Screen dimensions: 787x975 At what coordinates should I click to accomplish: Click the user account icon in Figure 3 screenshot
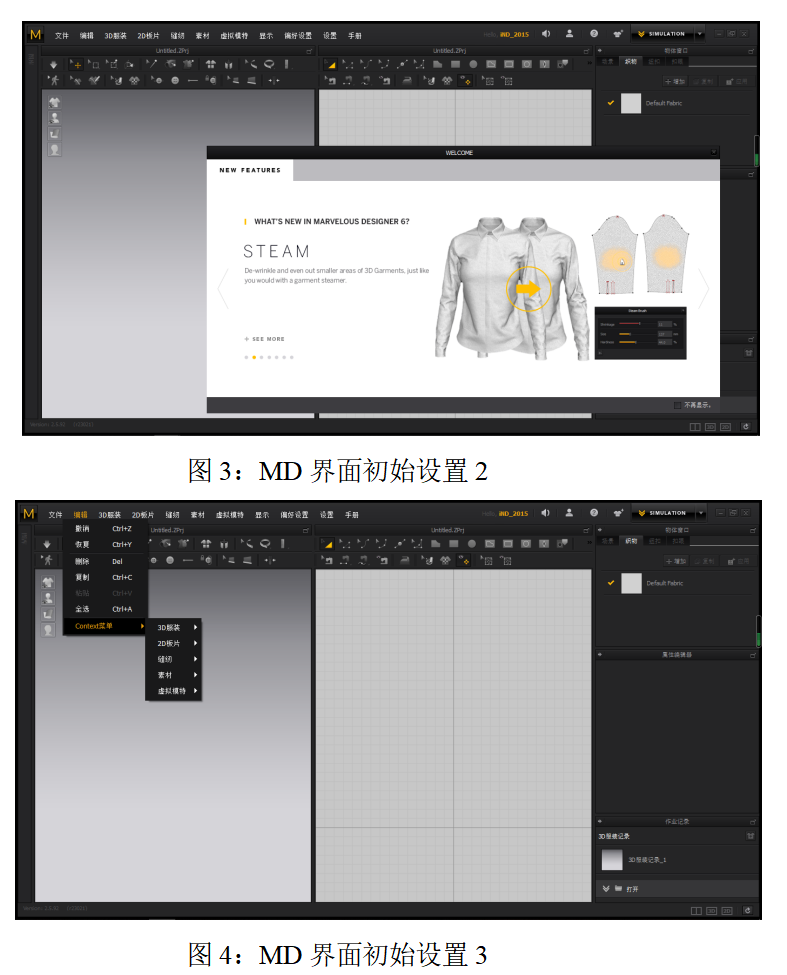569,34
